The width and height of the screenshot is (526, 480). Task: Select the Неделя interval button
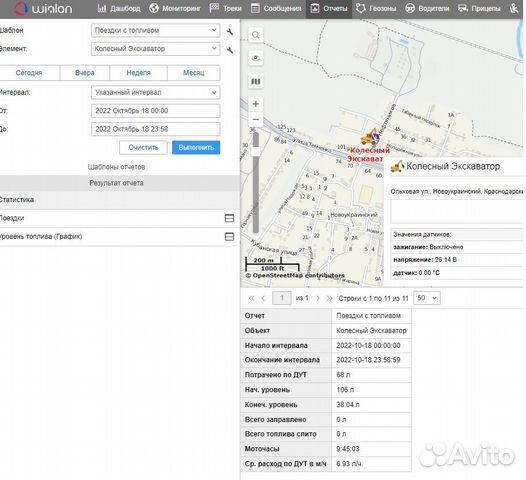point(138,73)
